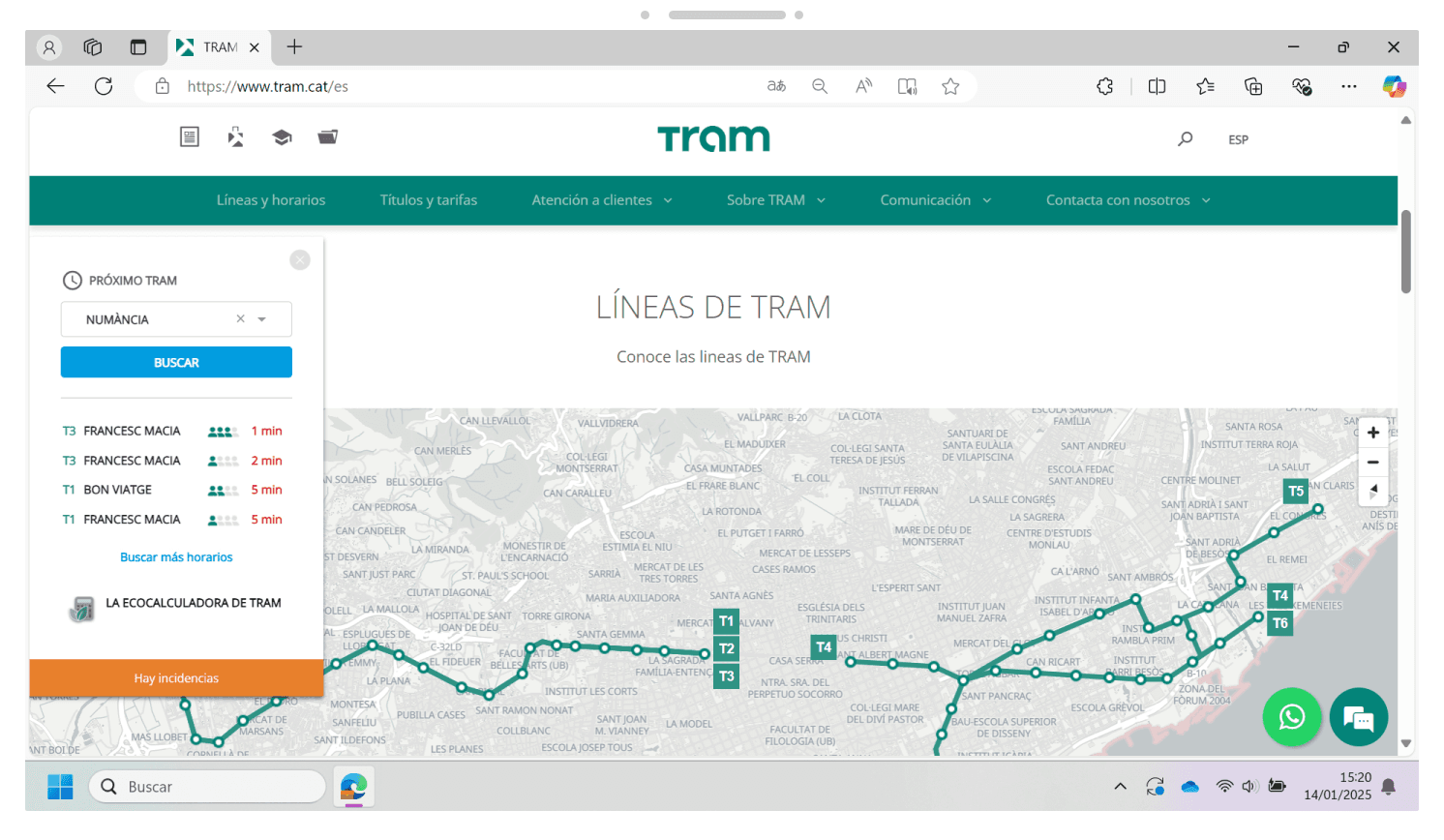This screenshot has height=840, width=1444.
Task: Select the T5 line marker on map
Action: coord(1296,491)
